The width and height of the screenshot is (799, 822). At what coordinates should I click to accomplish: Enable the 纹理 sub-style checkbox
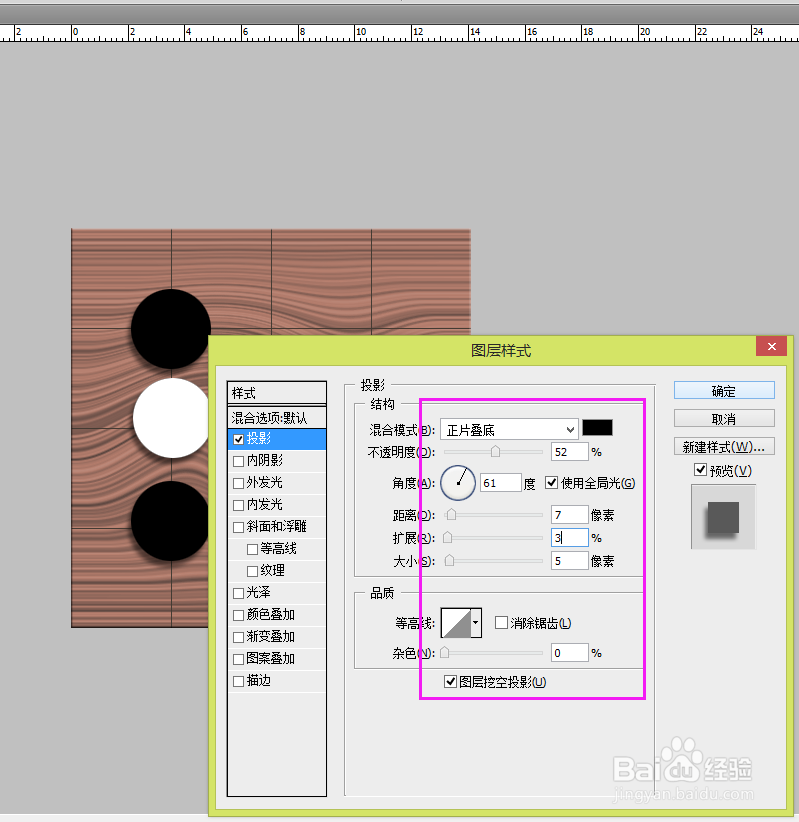tap(252, 571)
